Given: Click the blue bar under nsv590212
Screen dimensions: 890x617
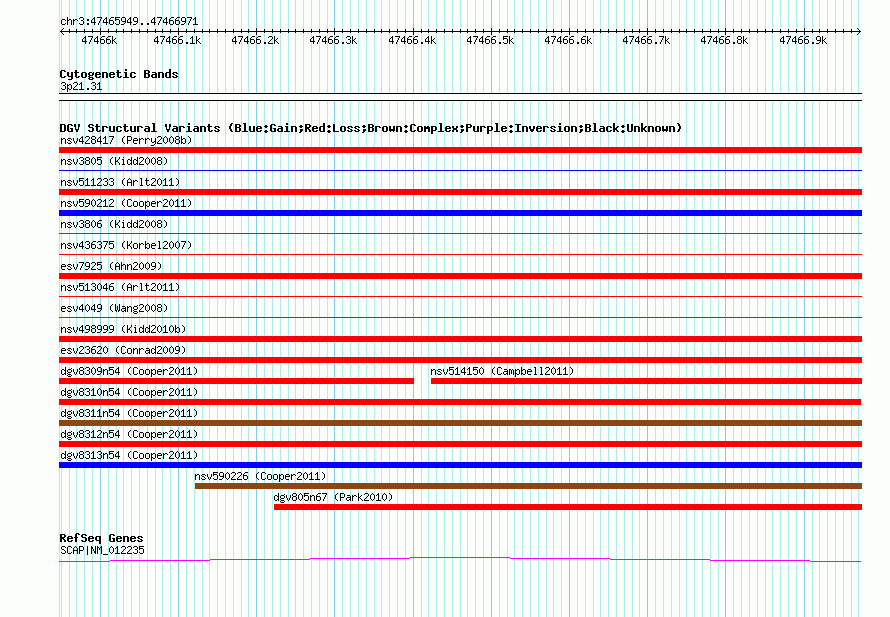Looking at the screenshot, I should [460, 213].
